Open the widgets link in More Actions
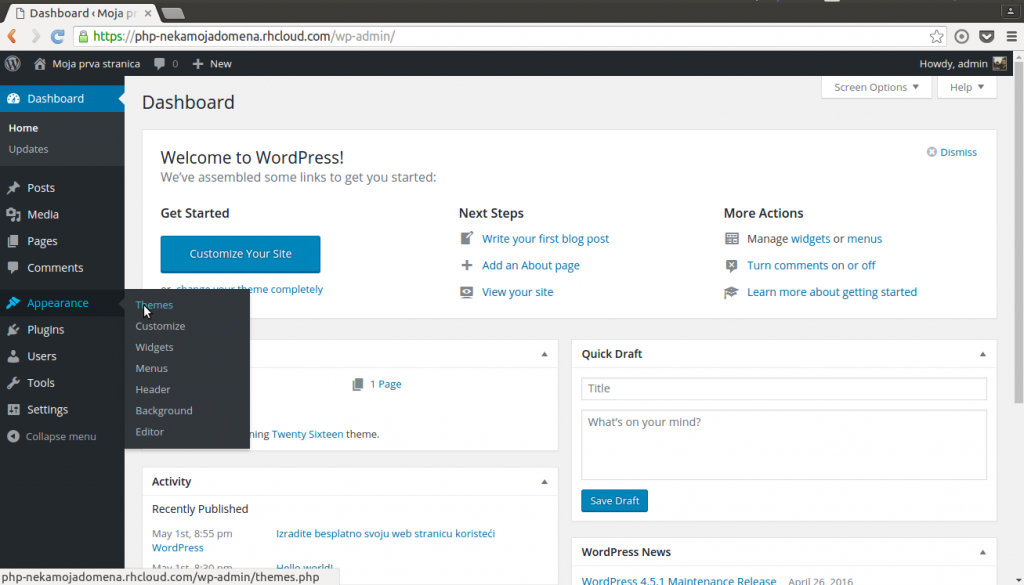The image size is (1024, 585). click(810, 239)
